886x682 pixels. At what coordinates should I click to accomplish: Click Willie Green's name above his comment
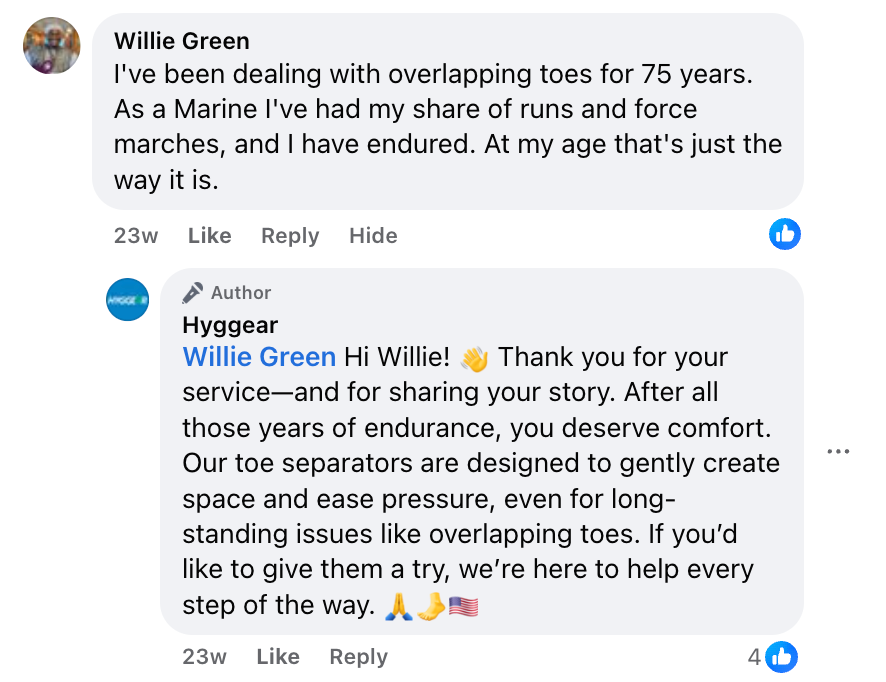click(182, 41)
